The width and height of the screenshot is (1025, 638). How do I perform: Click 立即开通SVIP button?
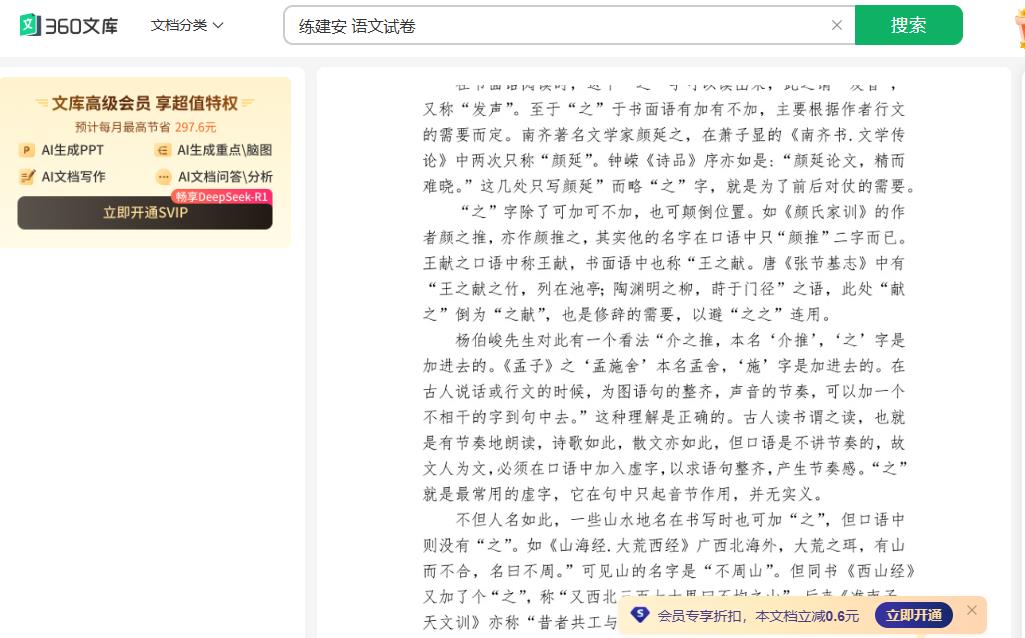tap(145, 213)
